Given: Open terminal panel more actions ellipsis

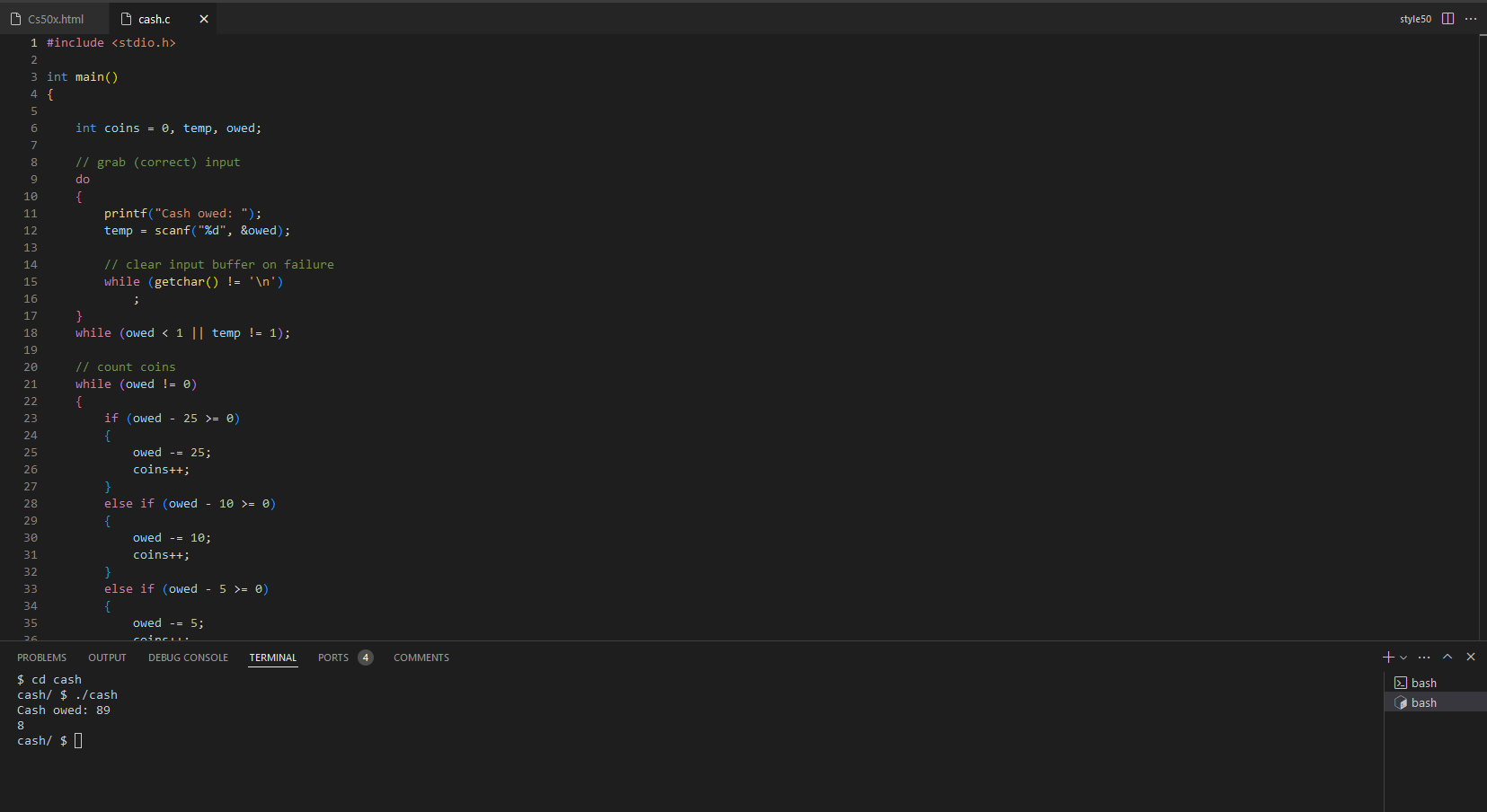Looking at the screenshot, I should (x=1424, y=658).
